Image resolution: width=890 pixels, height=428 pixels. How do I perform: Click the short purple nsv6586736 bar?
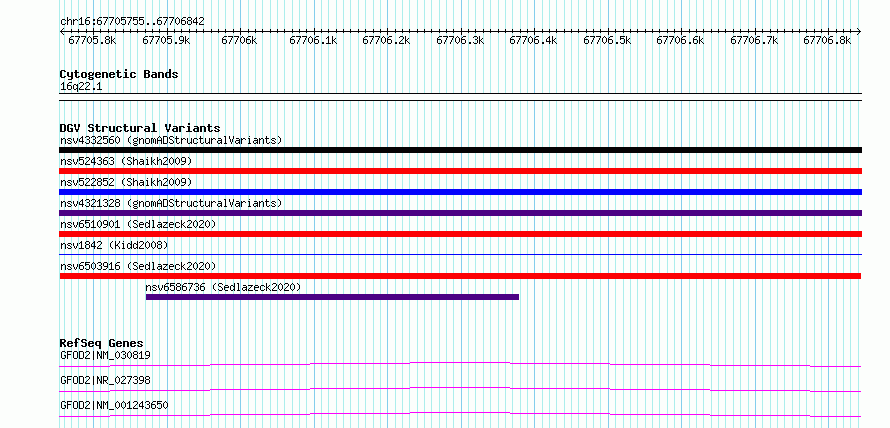[332, 297]
